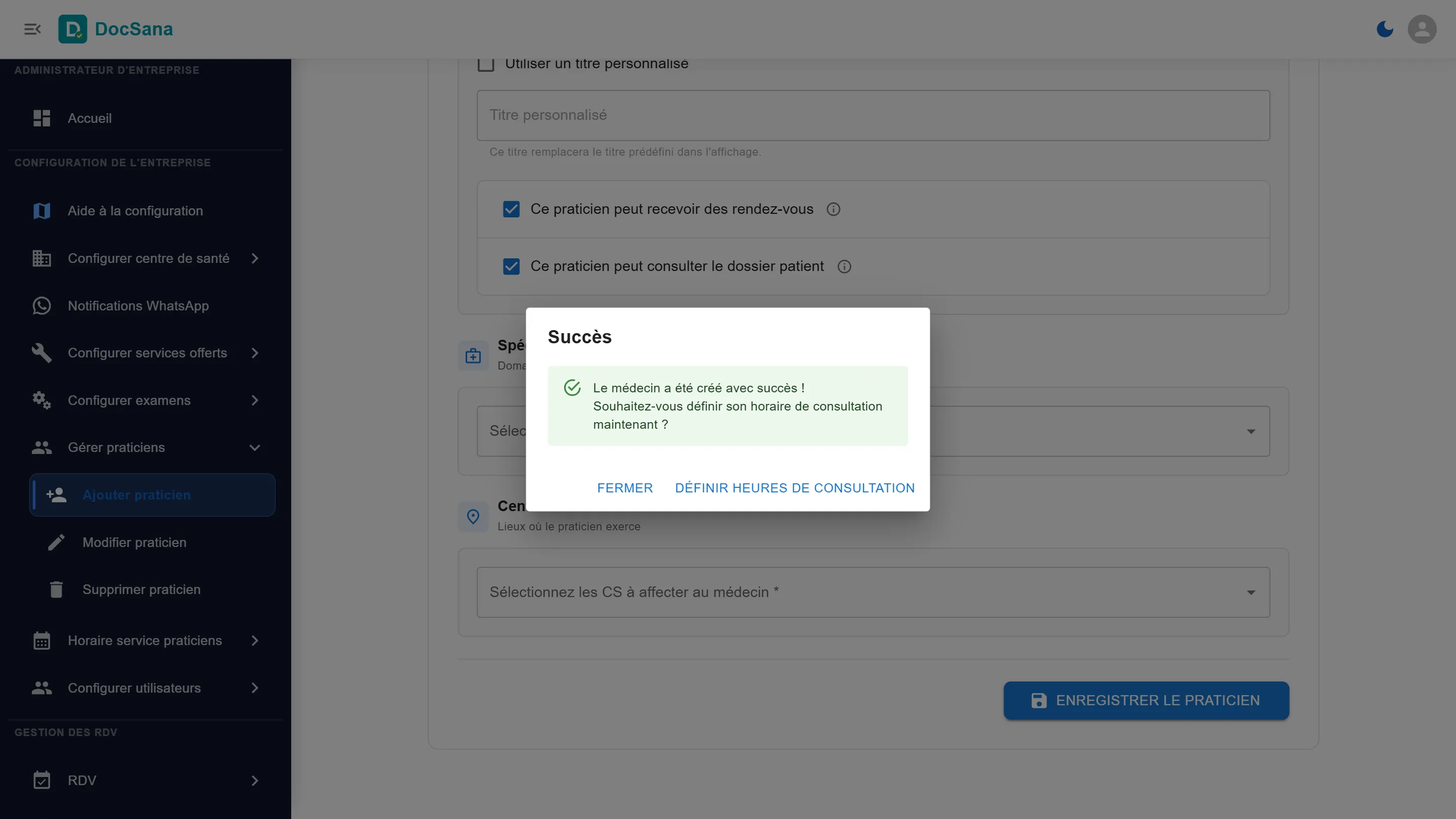Click the wrench icon for services offerts
The image size is (1456, 819).
41,353
